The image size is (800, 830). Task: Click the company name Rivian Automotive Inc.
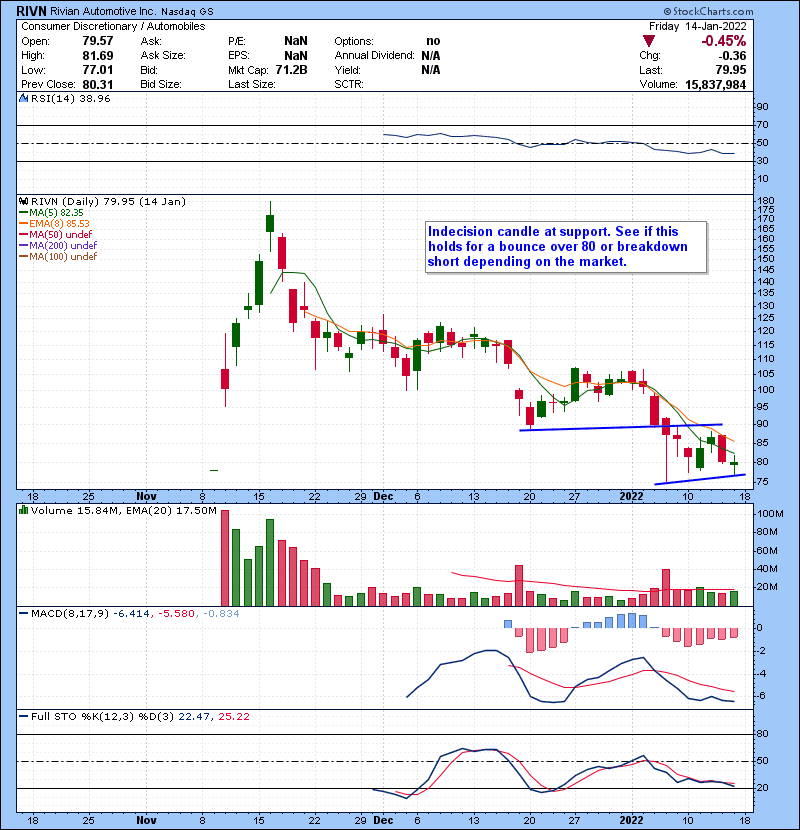click(x=103, y=11)
